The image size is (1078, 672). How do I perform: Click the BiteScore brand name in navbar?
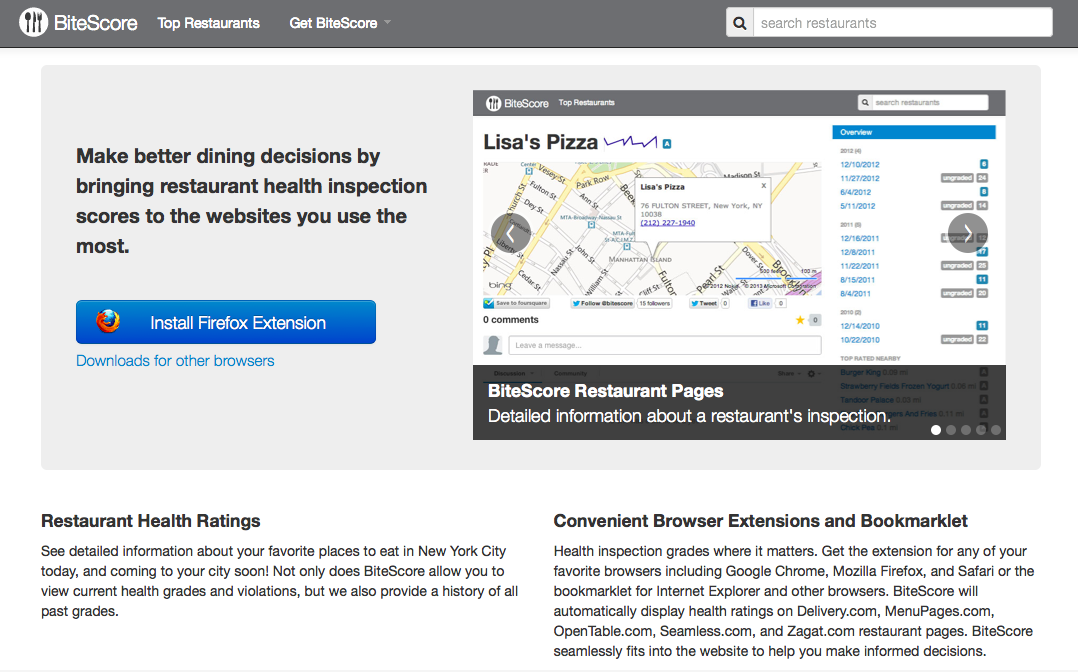(x=95, y=23)
